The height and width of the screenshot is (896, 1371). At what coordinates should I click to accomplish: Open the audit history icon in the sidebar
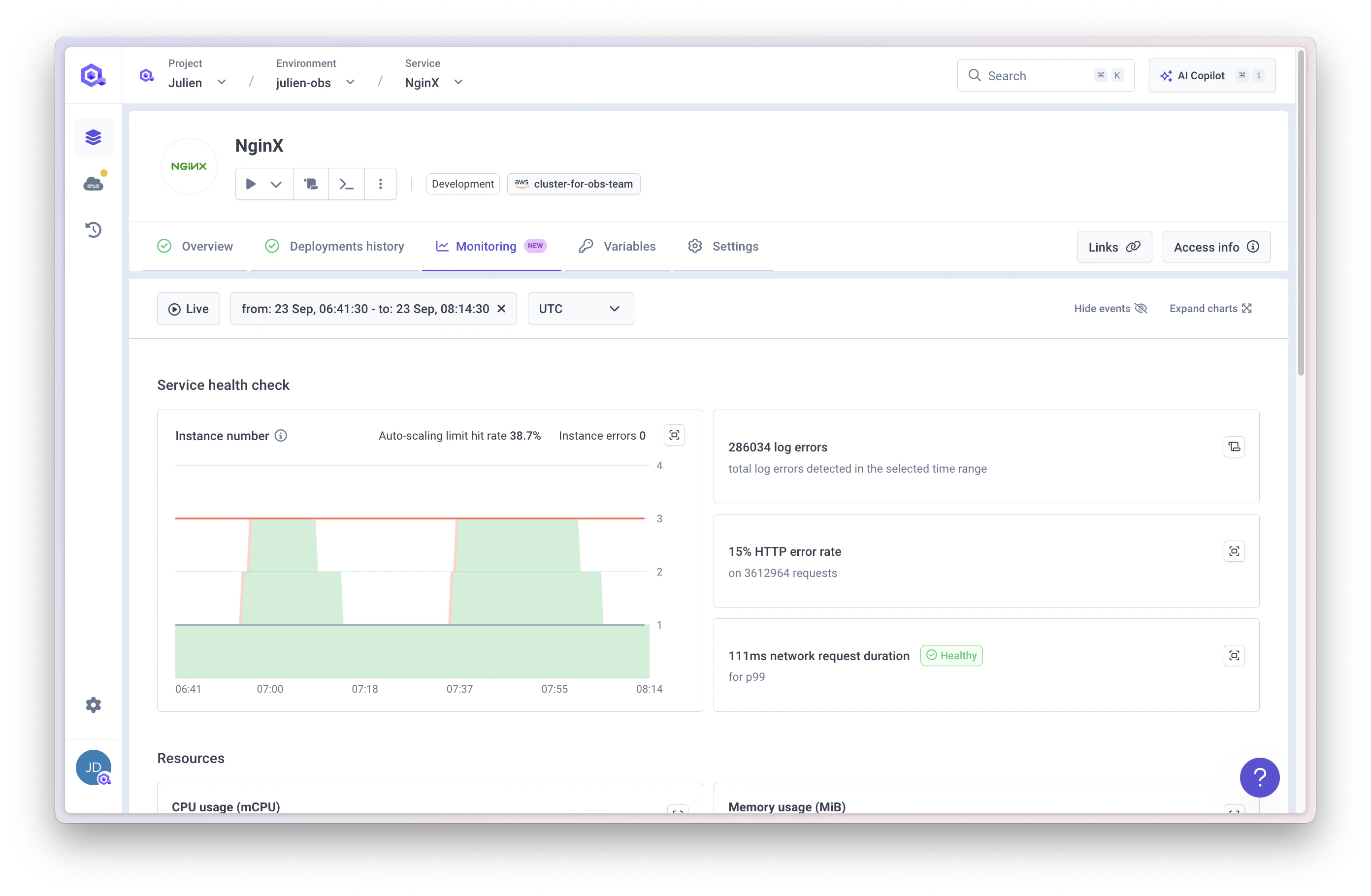pos(93,230)
